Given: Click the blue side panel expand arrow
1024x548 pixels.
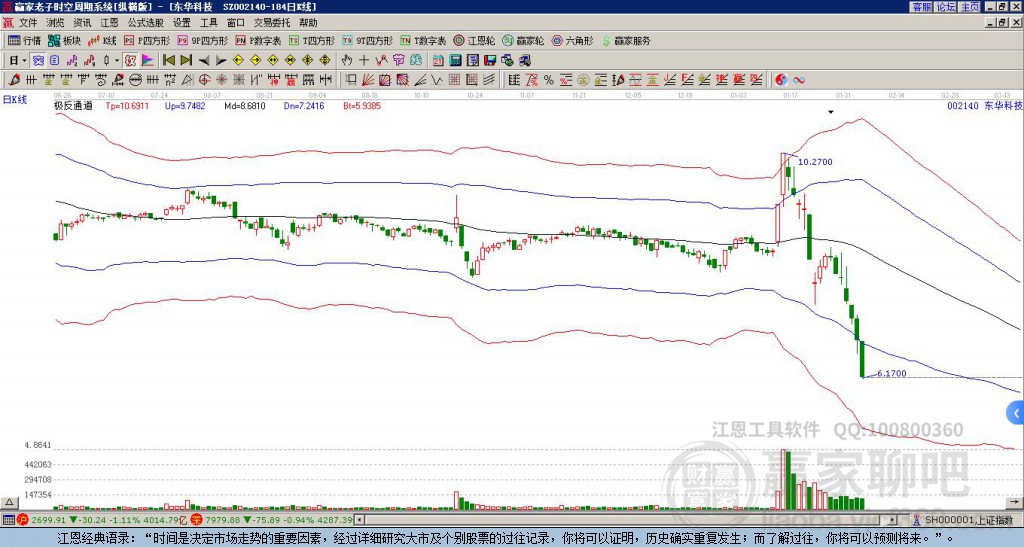Looking at the screenshot, I should 1016,413.
